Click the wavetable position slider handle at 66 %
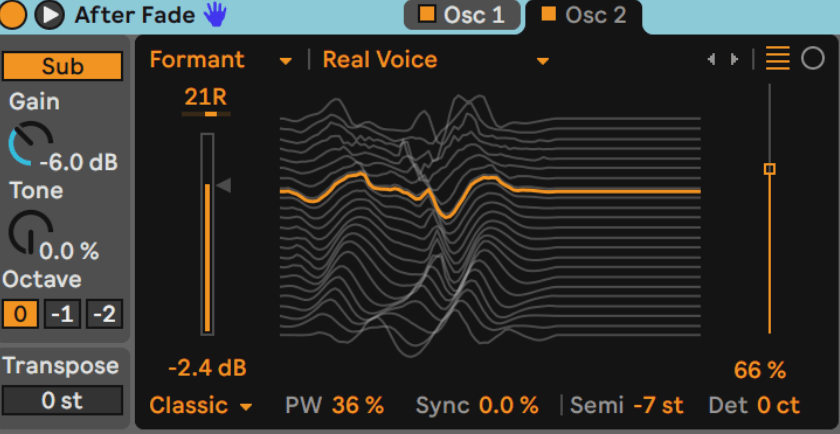The height and width of the screenshot is (434, 840). [x=769, y=169]
